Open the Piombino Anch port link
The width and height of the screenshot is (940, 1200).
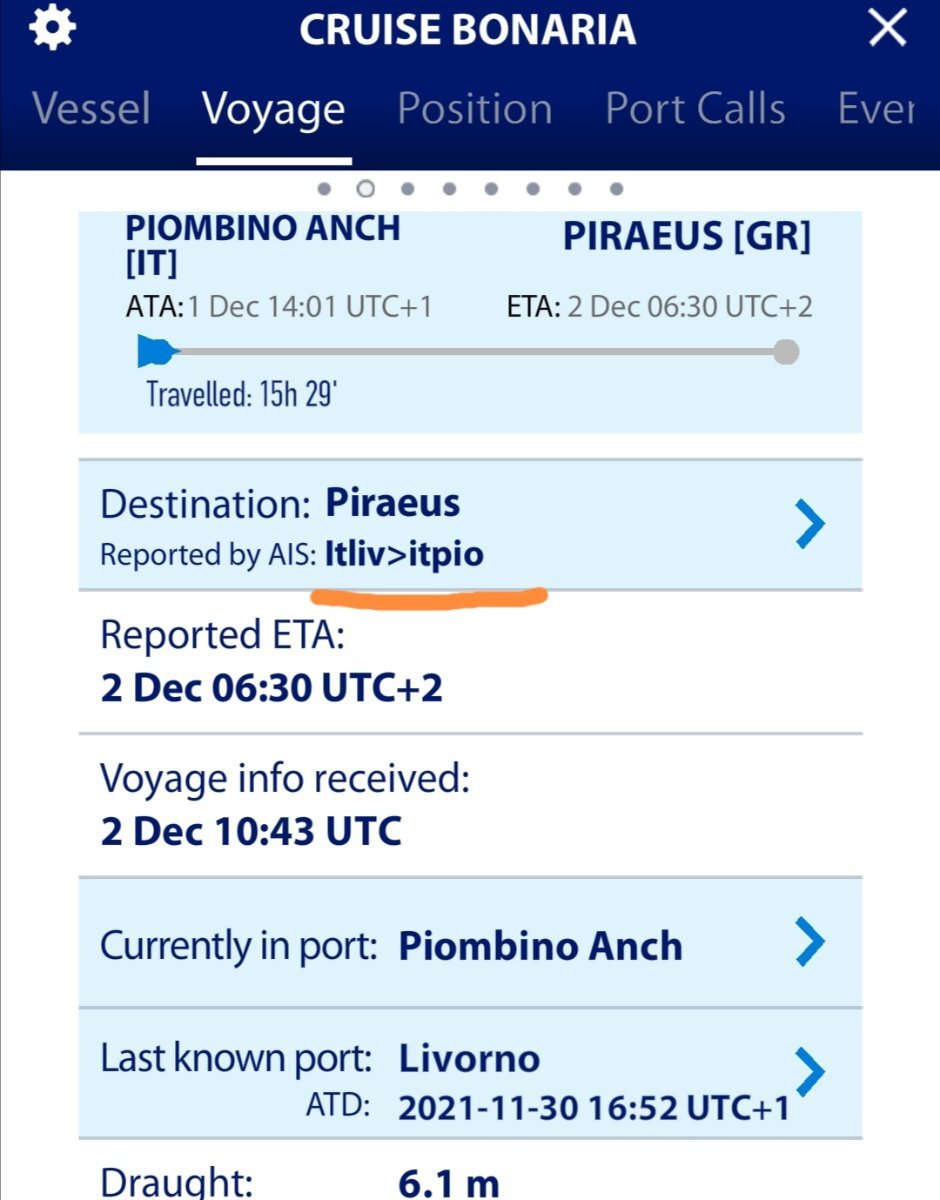click(540, 946)
